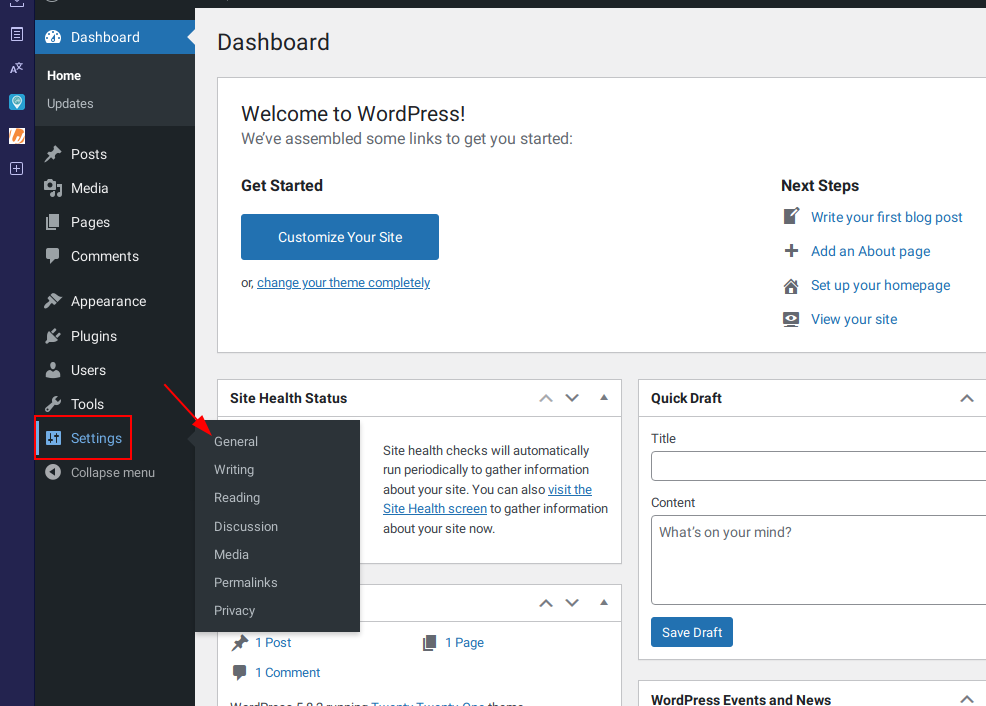Screen dimensions: 986x706
Task: Click the Plugins plug icon
Action: tap(53, 336)
